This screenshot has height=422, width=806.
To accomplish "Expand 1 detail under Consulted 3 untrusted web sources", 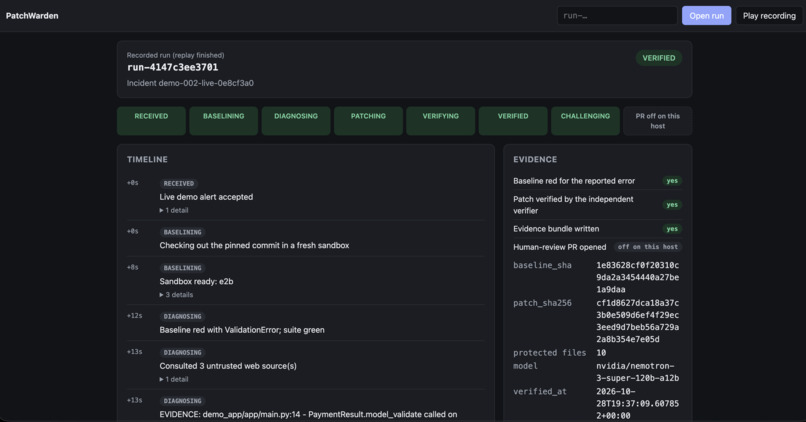I will [174, 379].
